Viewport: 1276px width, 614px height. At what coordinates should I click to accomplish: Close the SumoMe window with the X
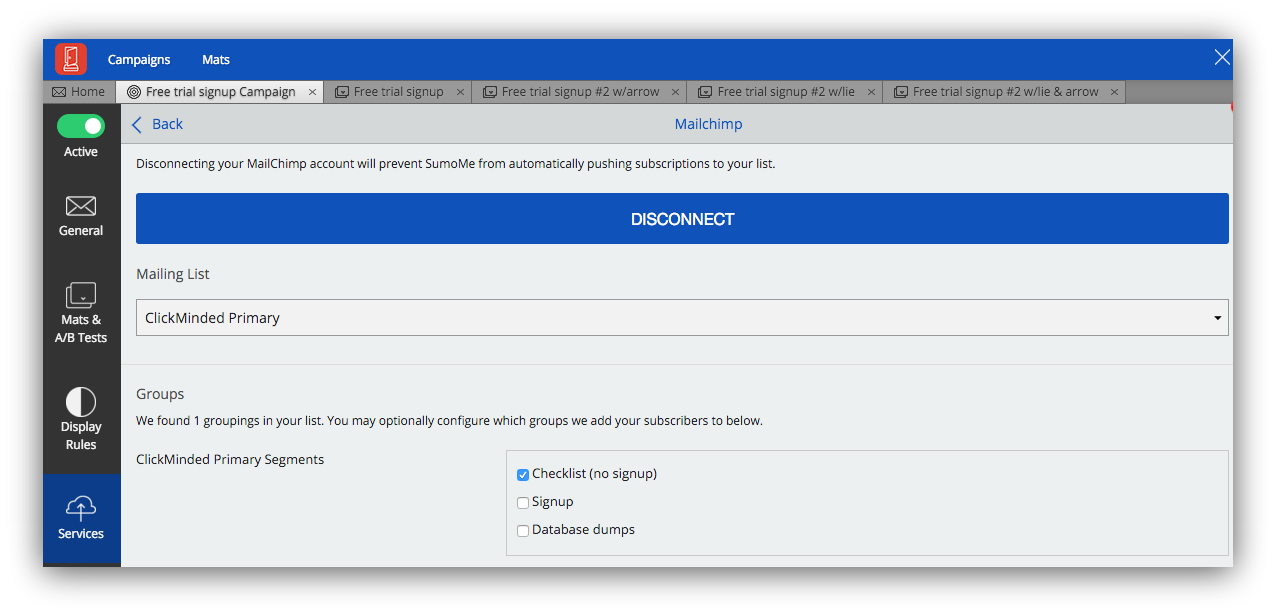point(1222,57)
